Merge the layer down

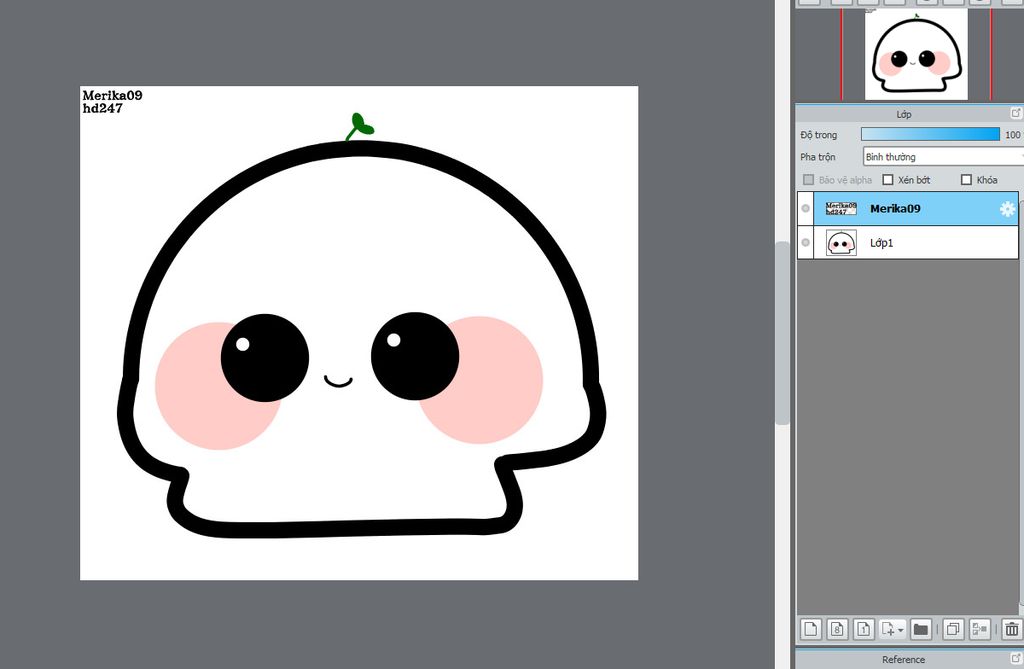pyautogui.click(x=979, y=629)
